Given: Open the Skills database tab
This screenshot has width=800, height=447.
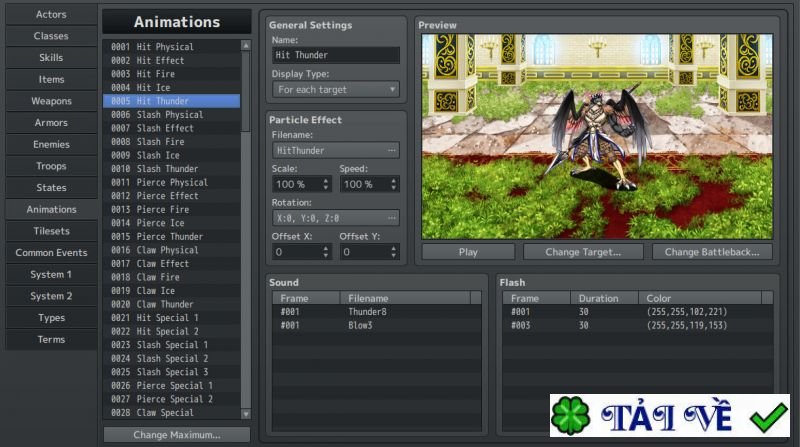Looking at the screenshot, I should 51,58.
